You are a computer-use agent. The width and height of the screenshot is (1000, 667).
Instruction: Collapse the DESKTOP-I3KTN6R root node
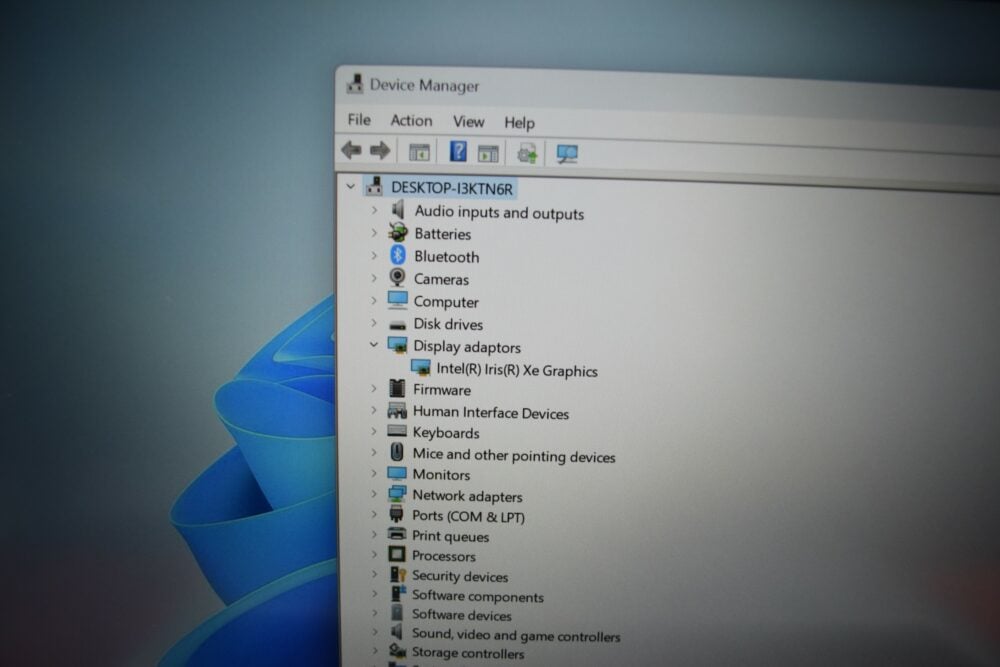[x=350, y=187]
